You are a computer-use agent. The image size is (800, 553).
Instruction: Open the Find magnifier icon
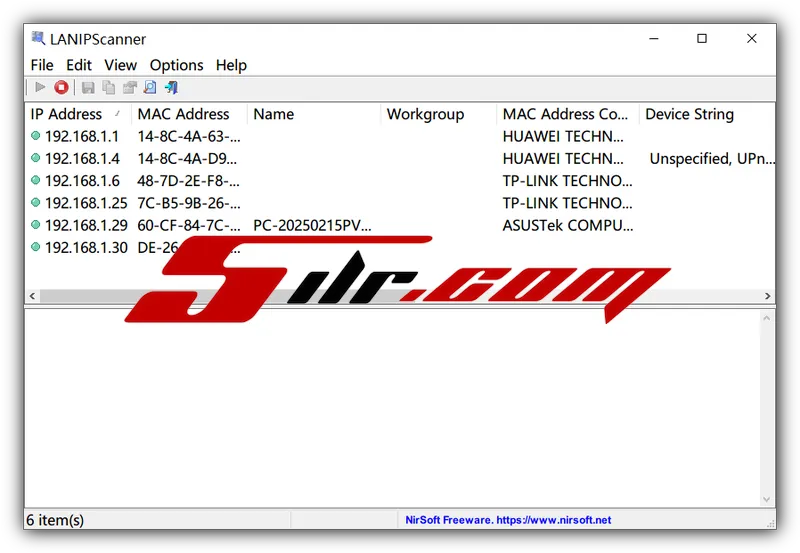pyautogui.click(x=150, y=88)
